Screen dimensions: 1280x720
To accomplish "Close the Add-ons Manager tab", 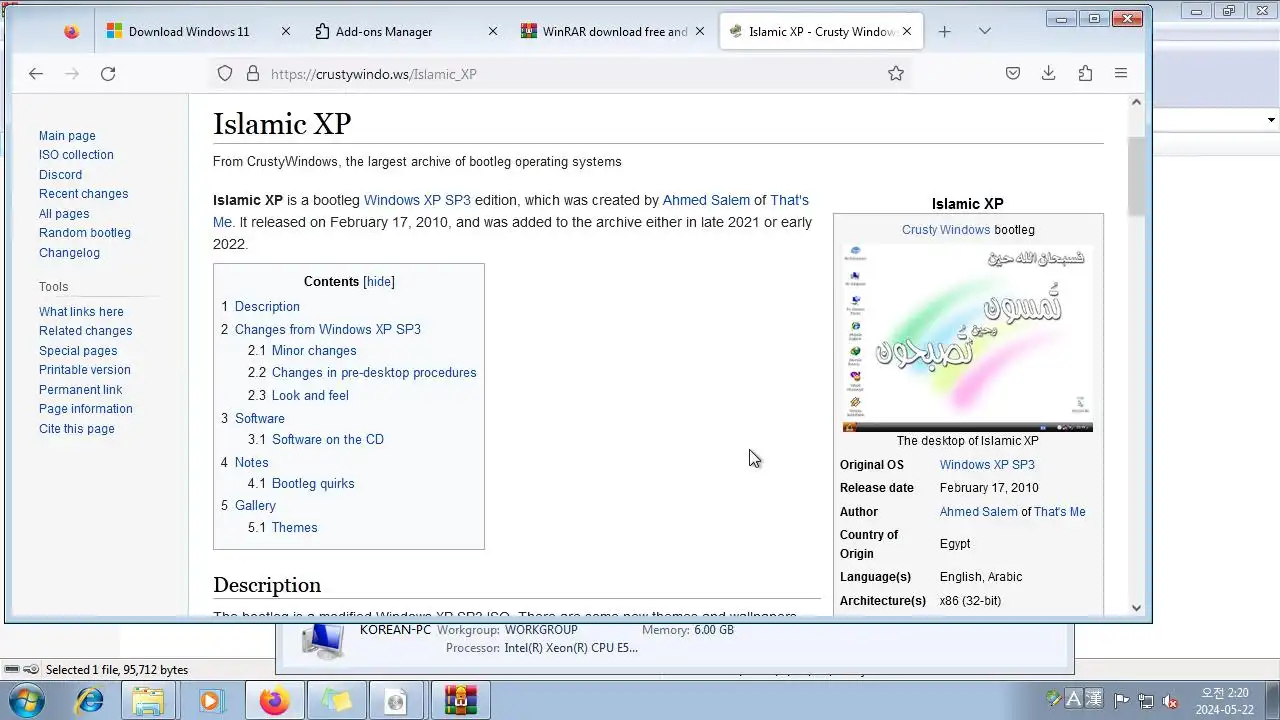I will pyautogui.click(x=493, y=31).
